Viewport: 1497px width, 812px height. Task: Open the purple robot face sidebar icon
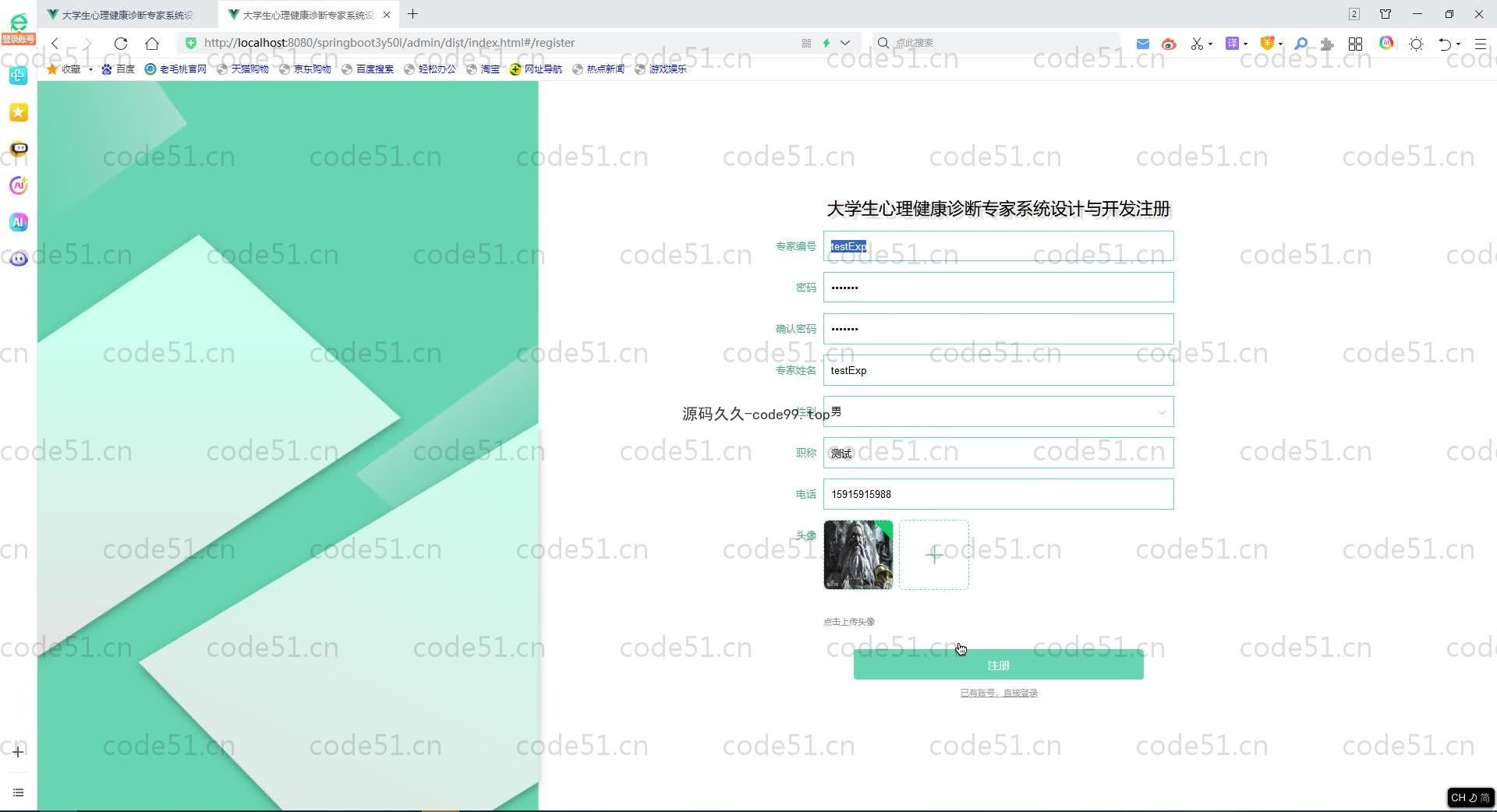(x=18, y=259)
